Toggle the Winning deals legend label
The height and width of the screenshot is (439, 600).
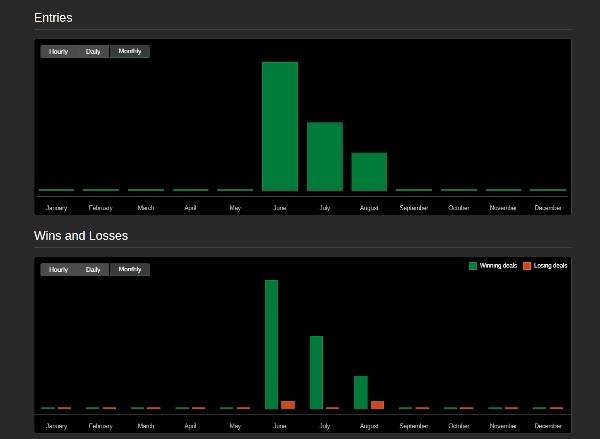[498, 266]
